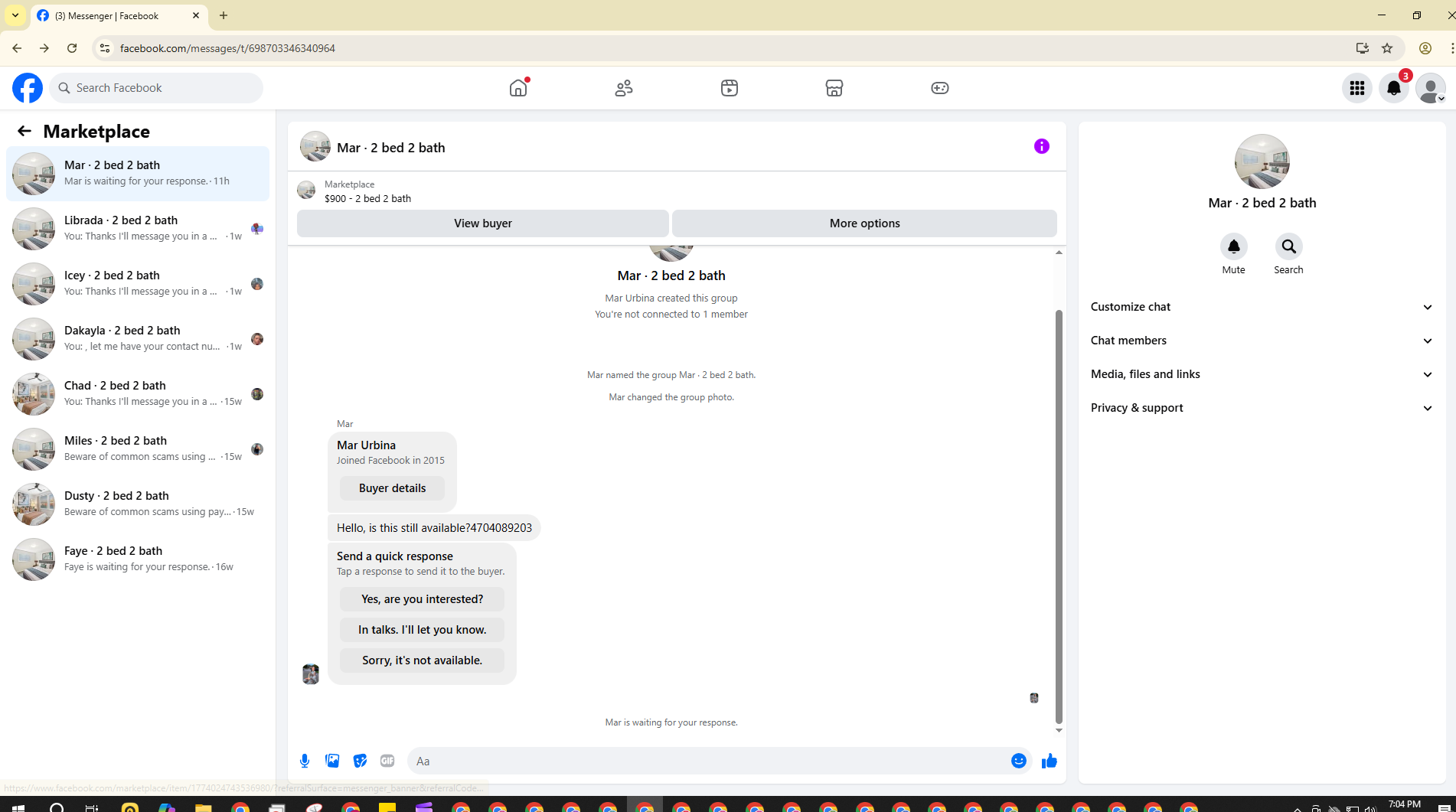Image resolution: width=1456 pixels, height=812 pixels.
Task: Open the emoji picker in composer
Action: (1019, 761)
